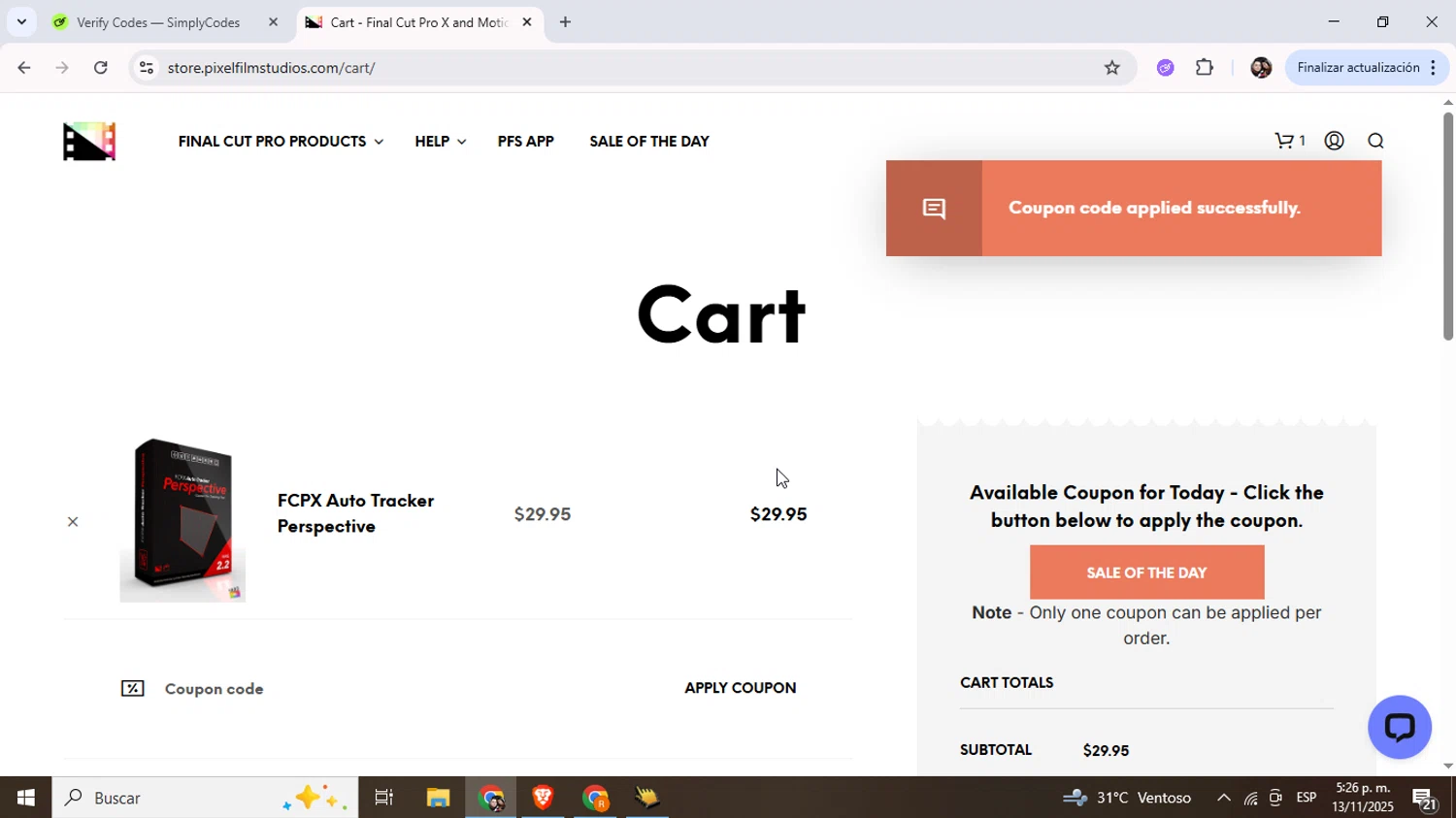Open Sale of the Day nav link
This screenshot has width=1456, height=818.
(x=649, y=142)
